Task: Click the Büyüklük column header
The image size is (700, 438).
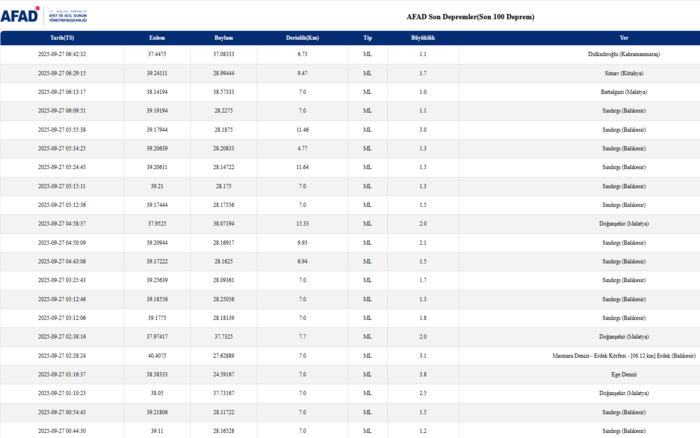Action: tap(423, 37)
